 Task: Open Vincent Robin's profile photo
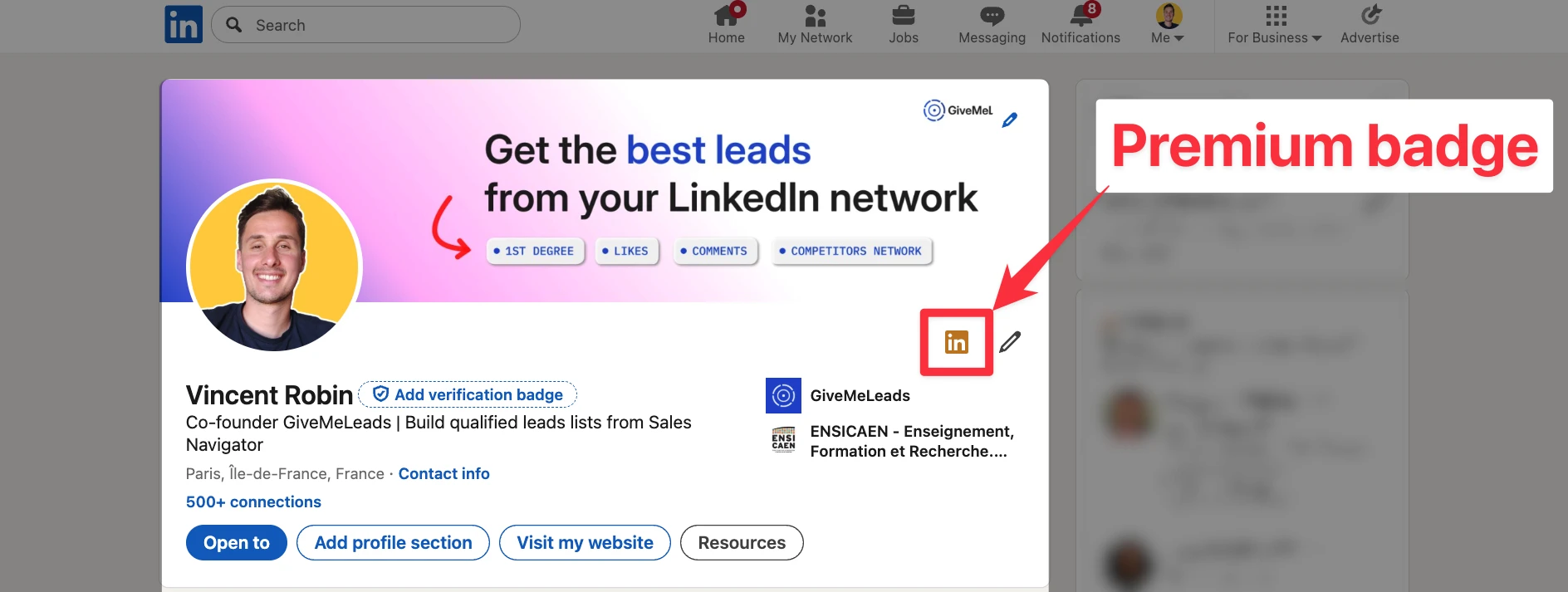pyautogui.click(x=274, y=266)
